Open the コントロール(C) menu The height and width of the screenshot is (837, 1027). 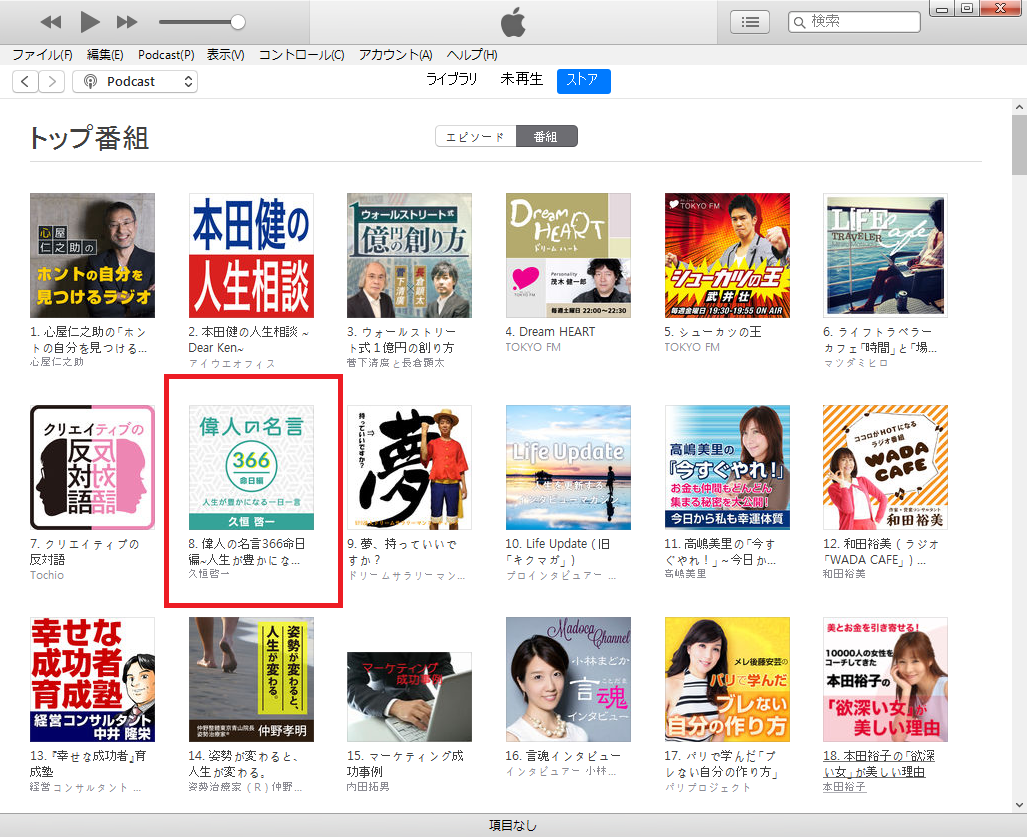[x=301, y=55]
